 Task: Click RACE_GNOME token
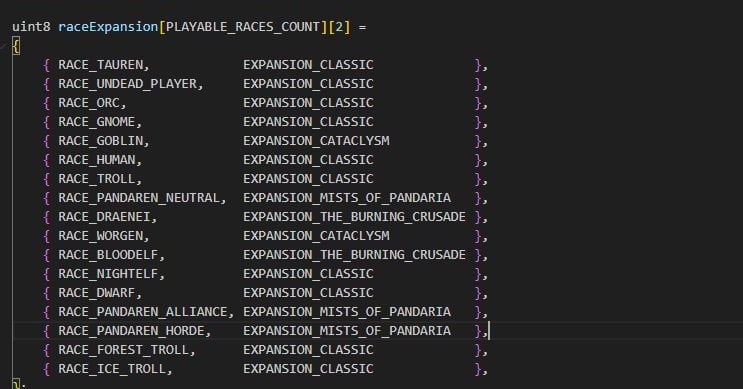97,122
